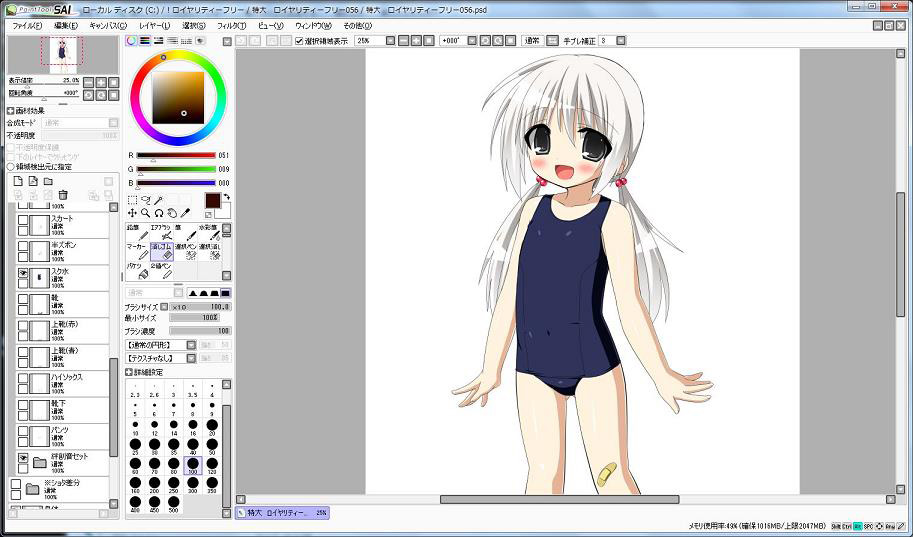Open the フィルタ menu
Viewport: 913px width, 537px height.
(231, 25)
